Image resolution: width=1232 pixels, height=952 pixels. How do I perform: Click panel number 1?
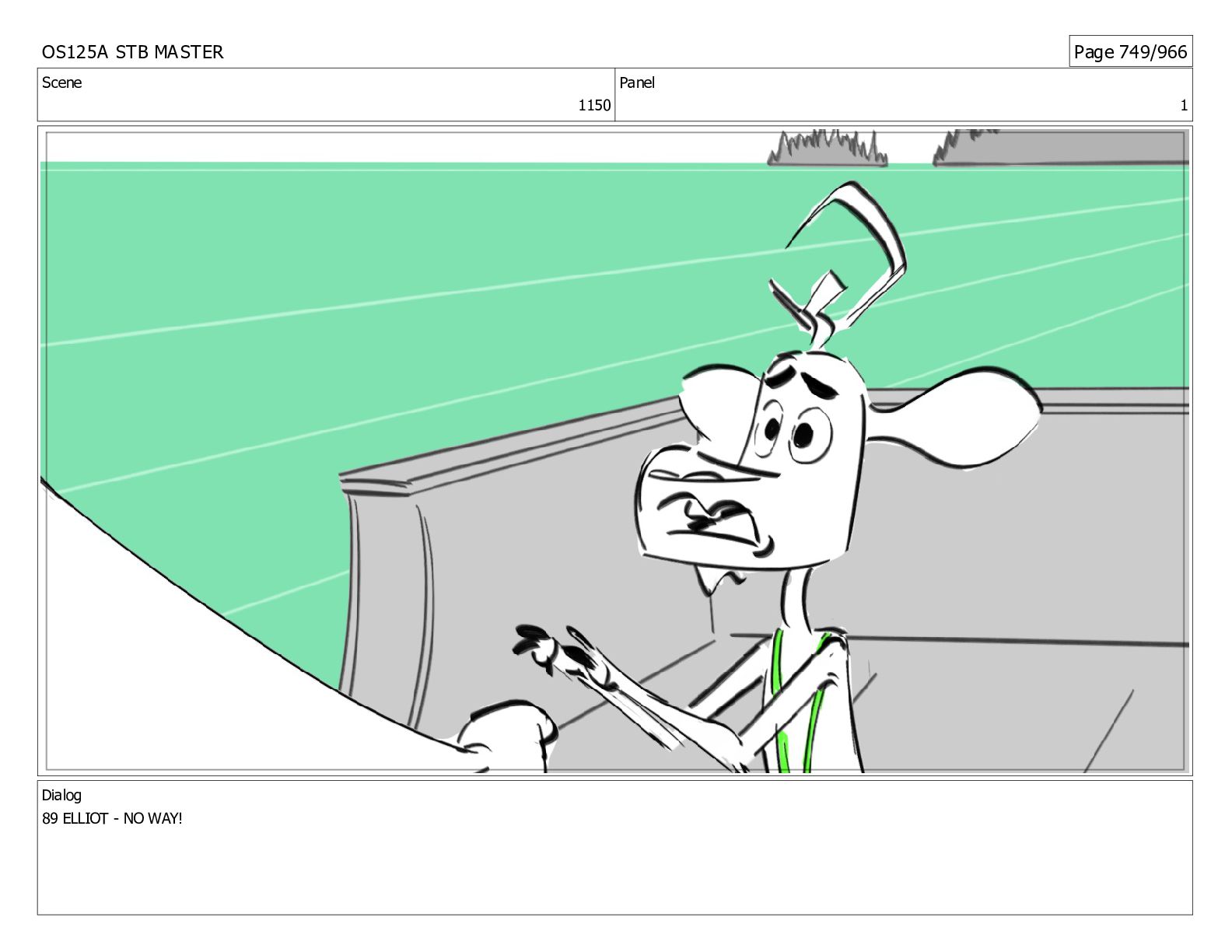point(1184,106)
